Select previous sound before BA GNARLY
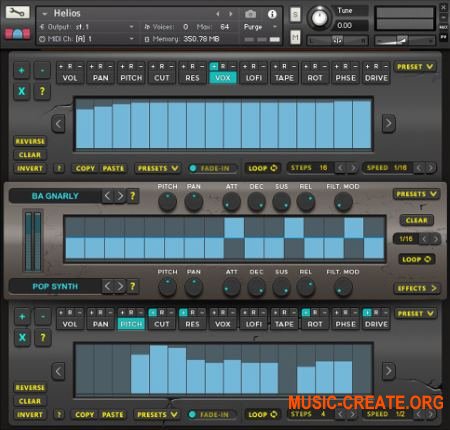The height and width of the screenshot is (430, 450). [x=107, y=196]
